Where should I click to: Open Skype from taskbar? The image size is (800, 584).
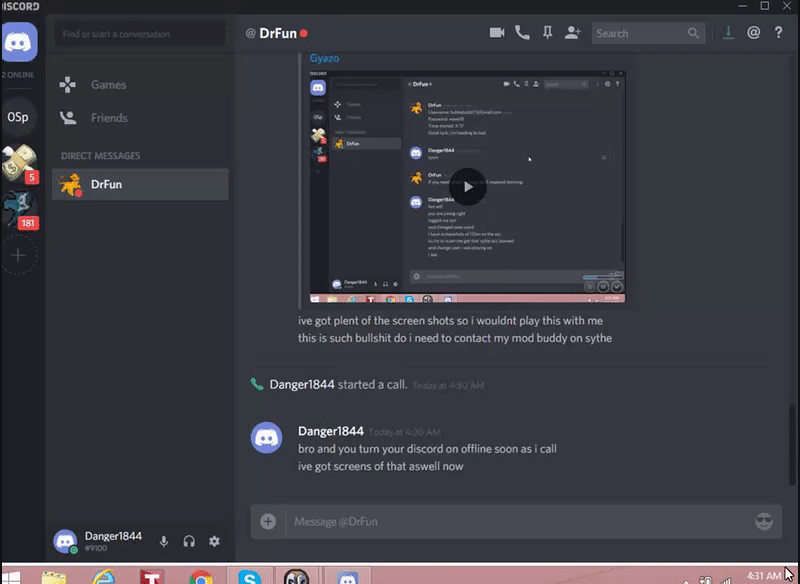pos(249,577)
